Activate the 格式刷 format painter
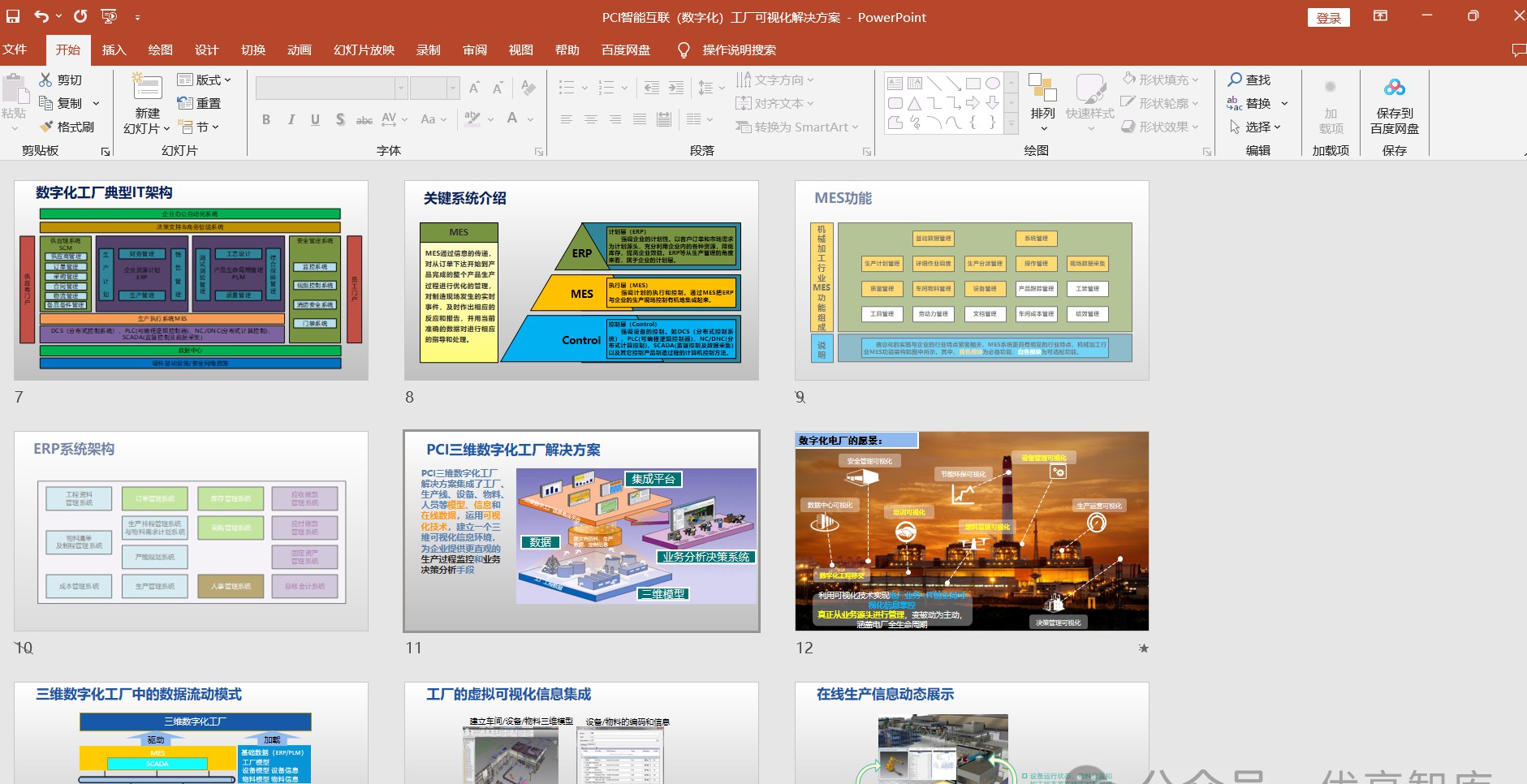 [67, 127]
